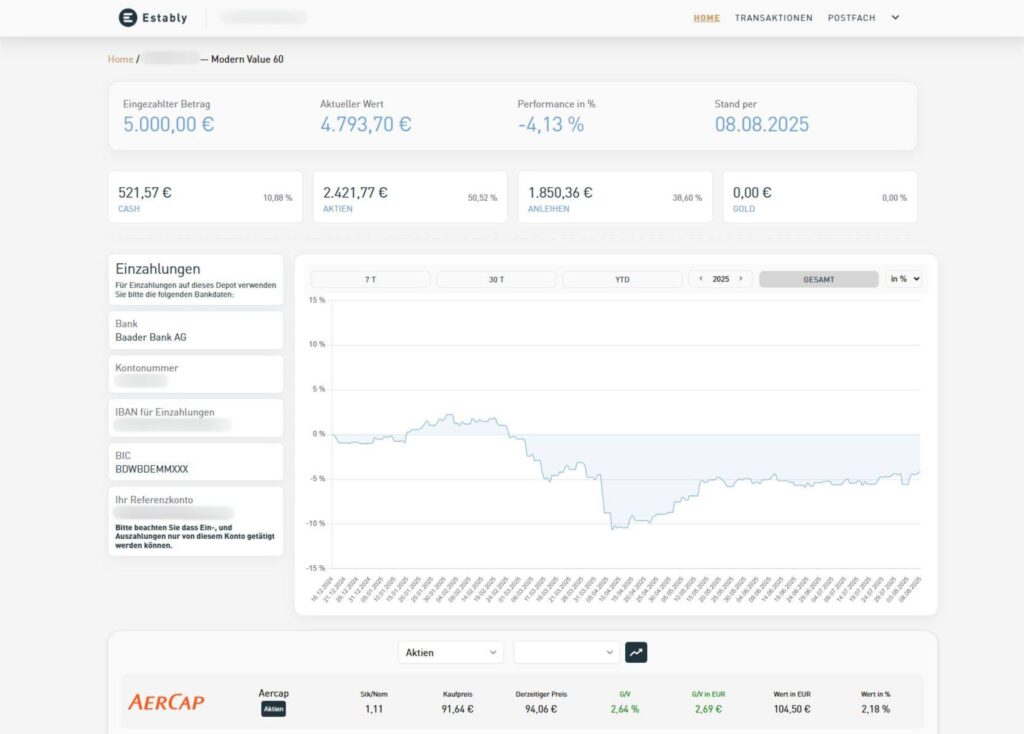Click the 38,60 % Anleihen share
Image resolution: width=1024 pixels, height=734 pixels.
(687, 198)
